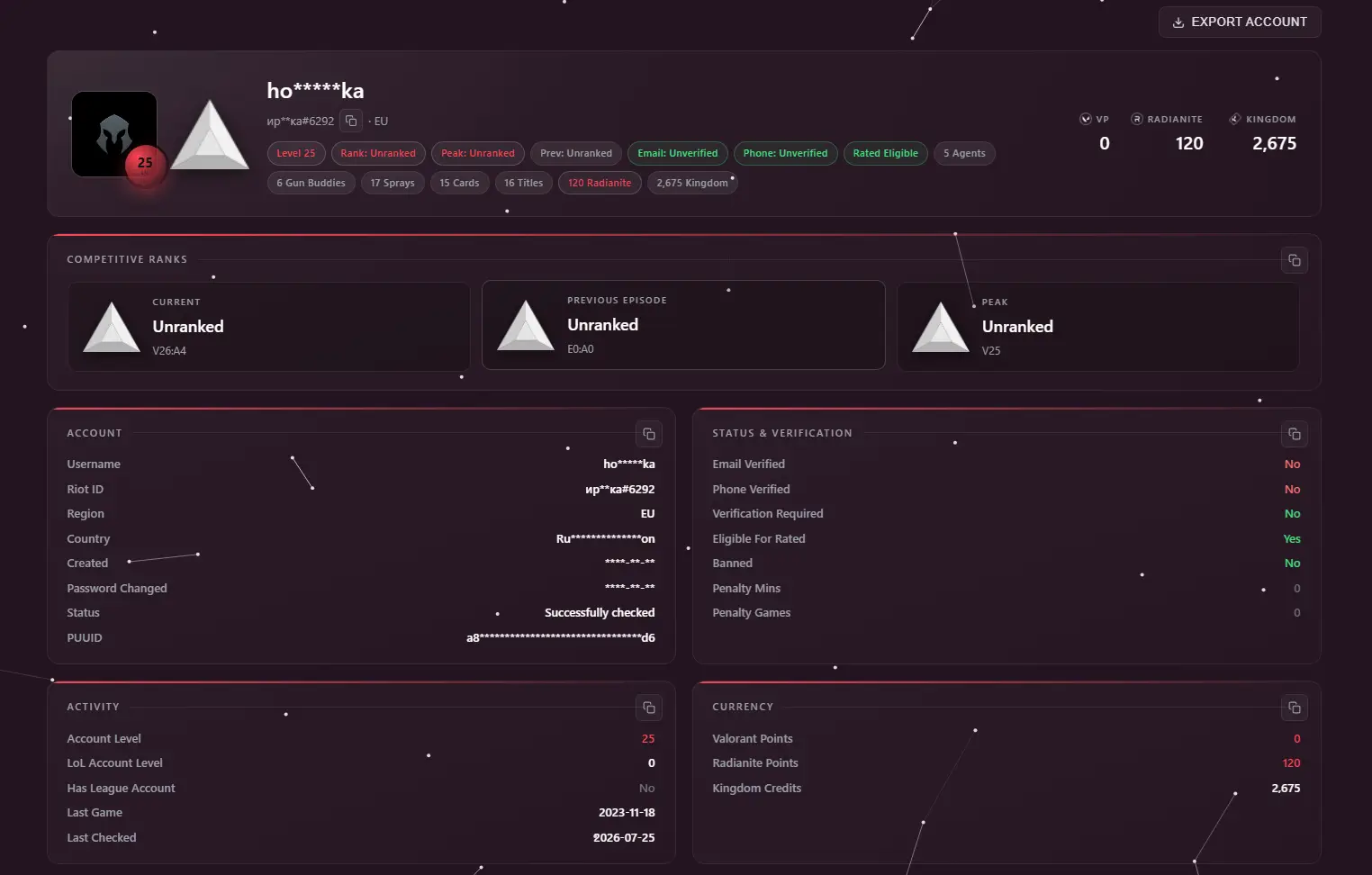Click the Previous Episode rank triangle icon
This screenshot has height=875, width=1372.
pyautogui.click(x=526, y=325)
